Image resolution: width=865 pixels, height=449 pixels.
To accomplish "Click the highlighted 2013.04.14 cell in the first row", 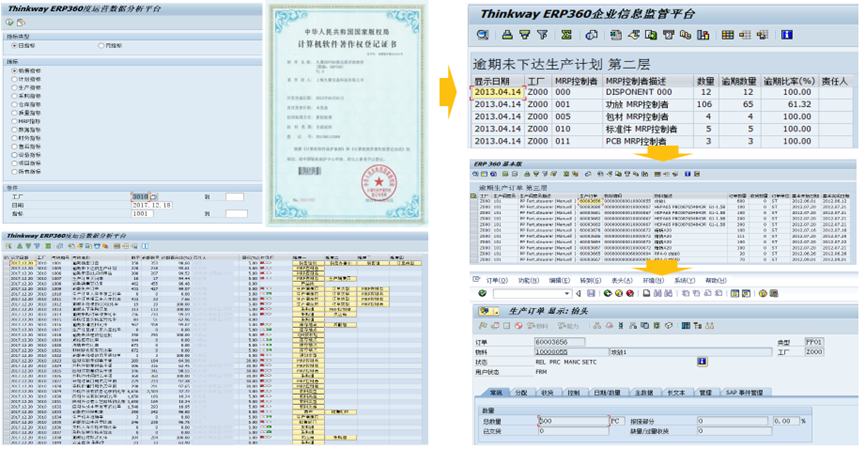I will 498,92.
